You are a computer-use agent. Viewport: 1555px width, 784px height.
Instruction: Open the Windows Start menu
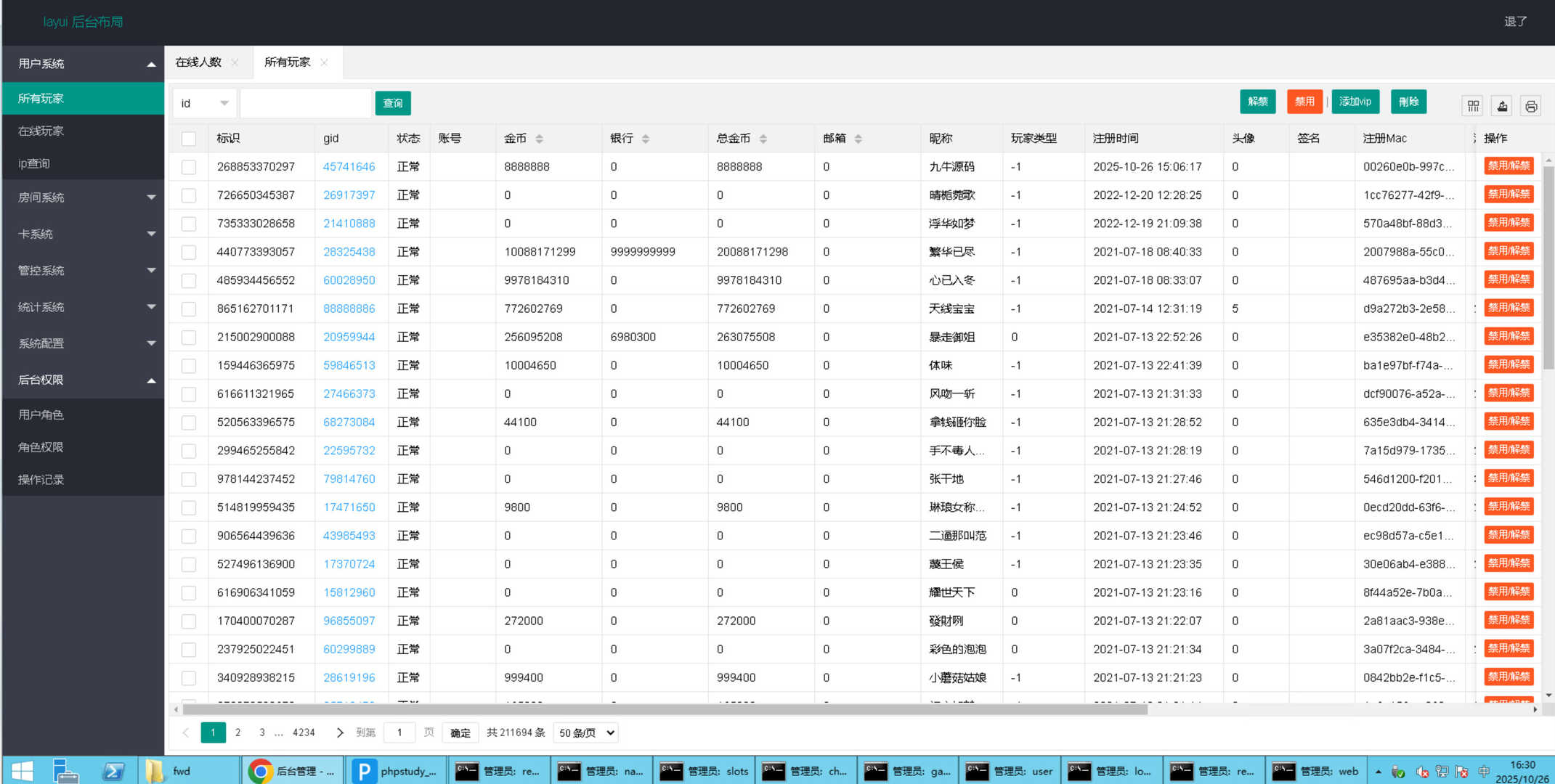point(23,771)
